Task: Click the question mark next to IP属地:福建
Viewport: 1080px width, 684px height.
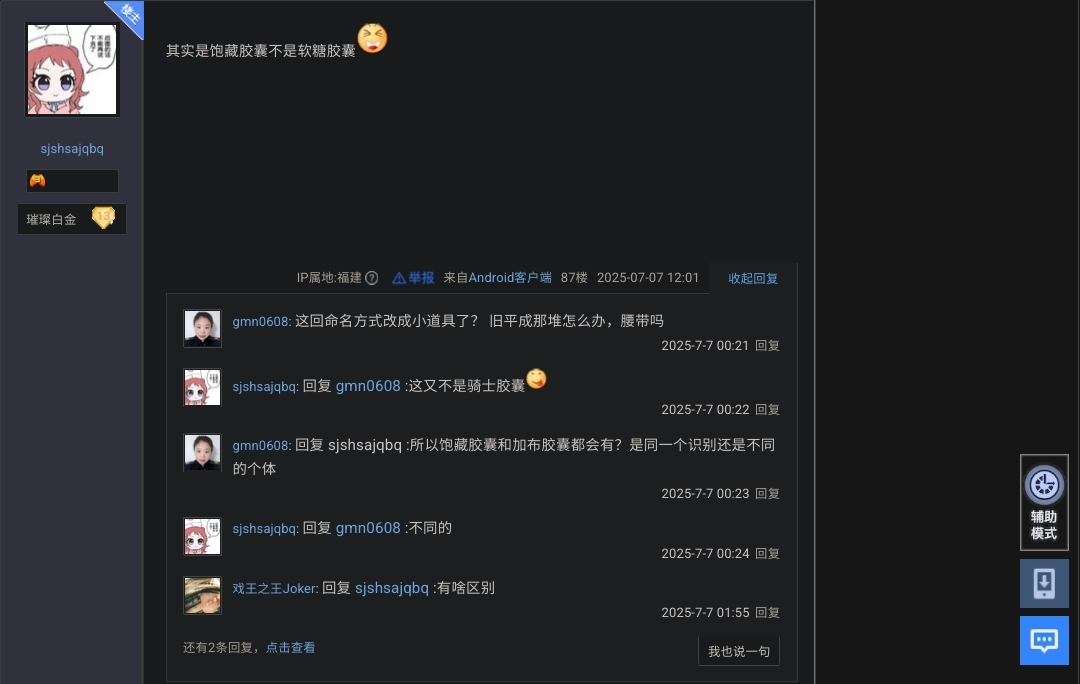Action: click(x=371, y=278)
